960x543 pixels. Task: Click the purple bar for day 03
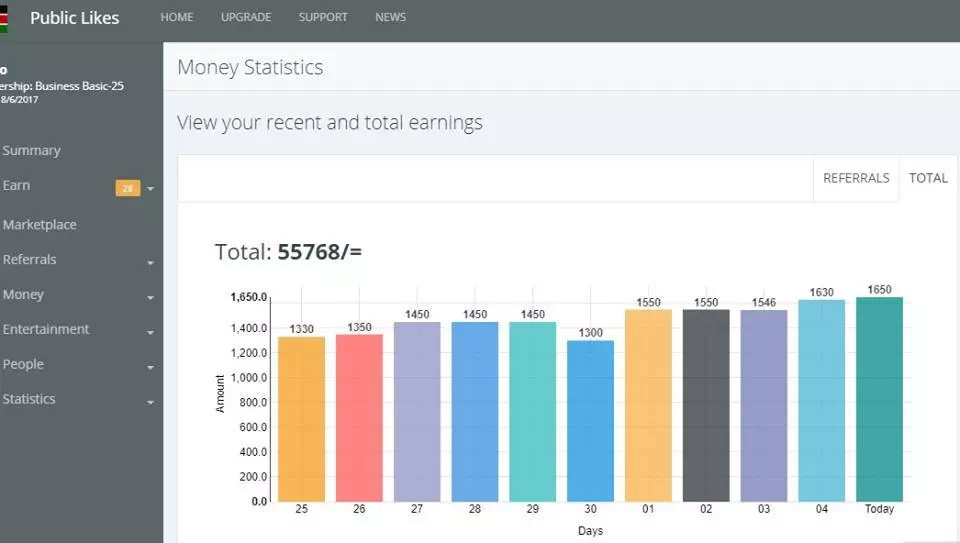(764, 406)
